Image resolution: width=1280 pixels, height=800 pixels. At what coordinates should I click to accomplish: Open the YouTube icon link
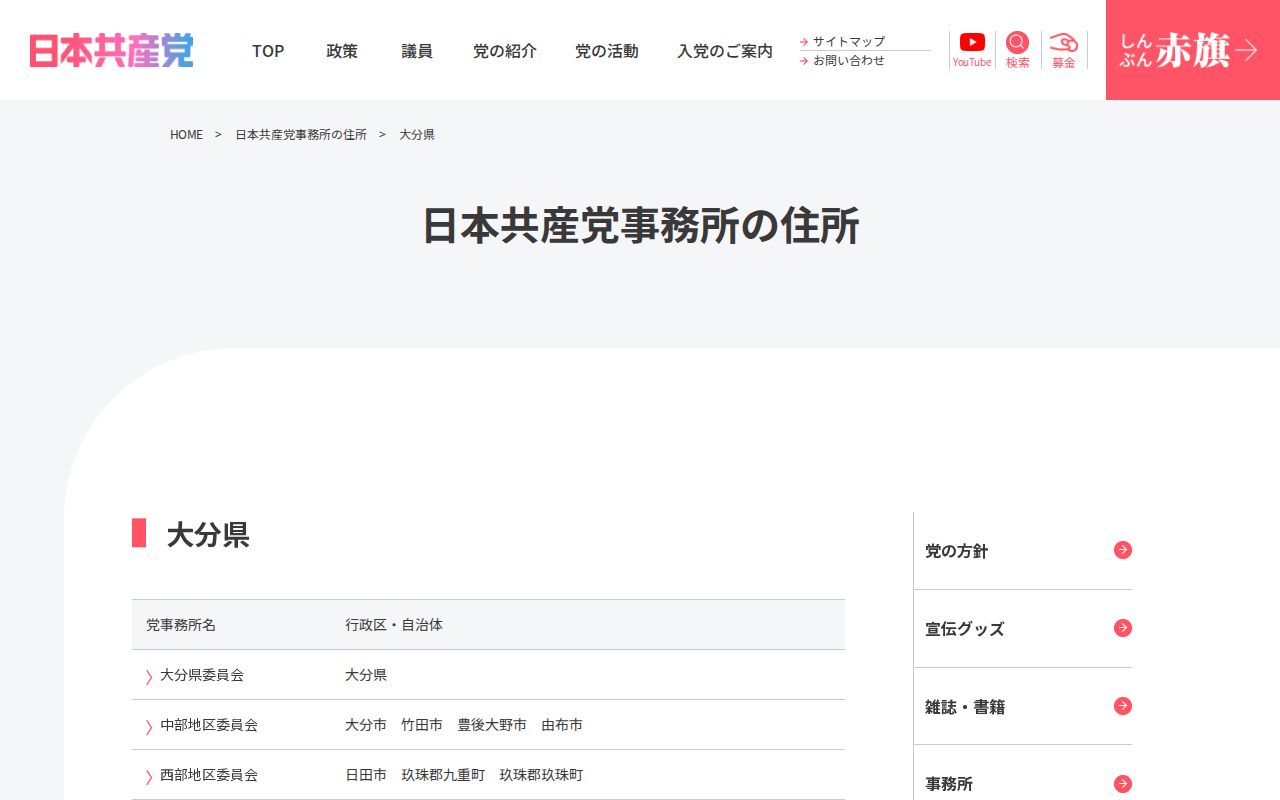point(972,50)
